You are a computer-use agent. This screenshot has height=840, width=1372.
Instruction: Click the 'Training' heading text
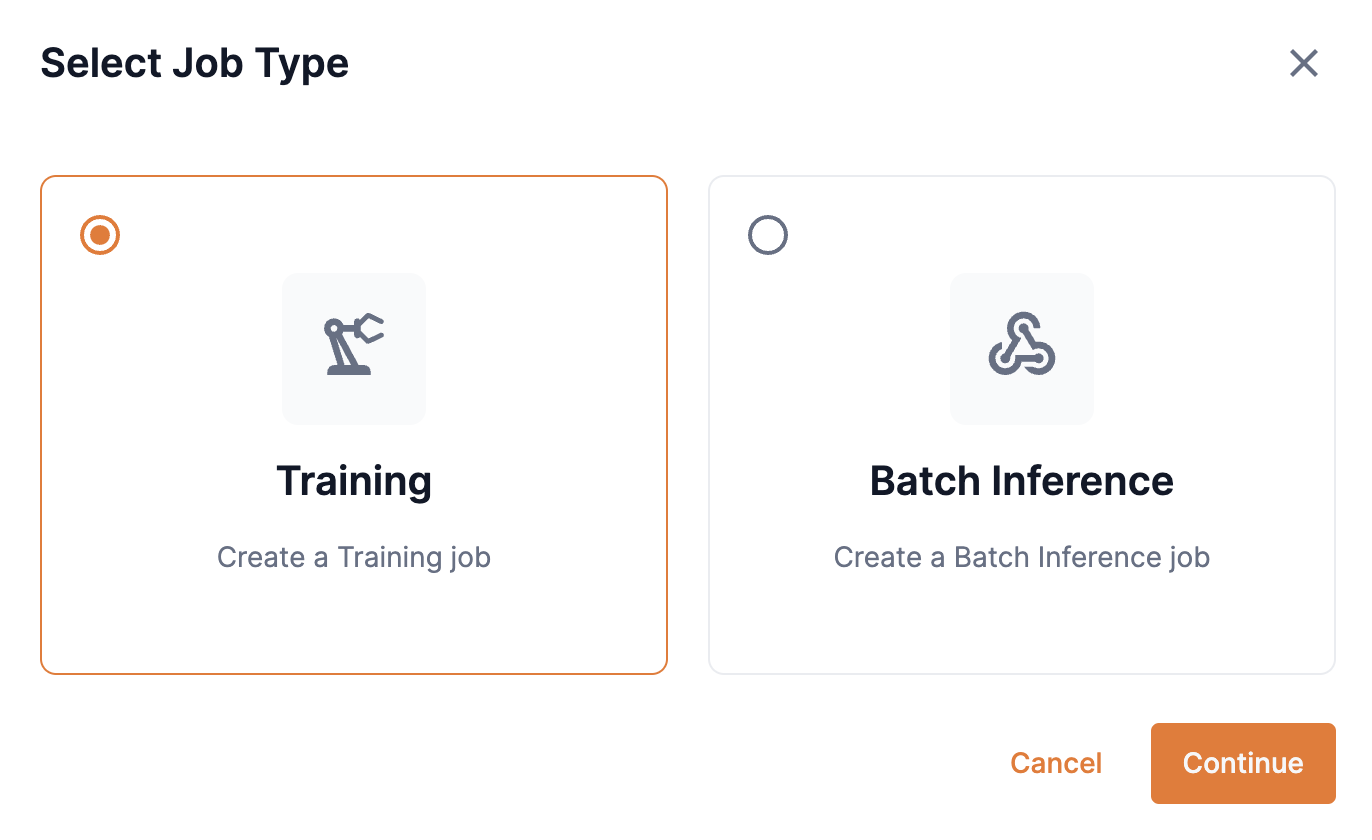pyautogui.click(x=354, y=481)
